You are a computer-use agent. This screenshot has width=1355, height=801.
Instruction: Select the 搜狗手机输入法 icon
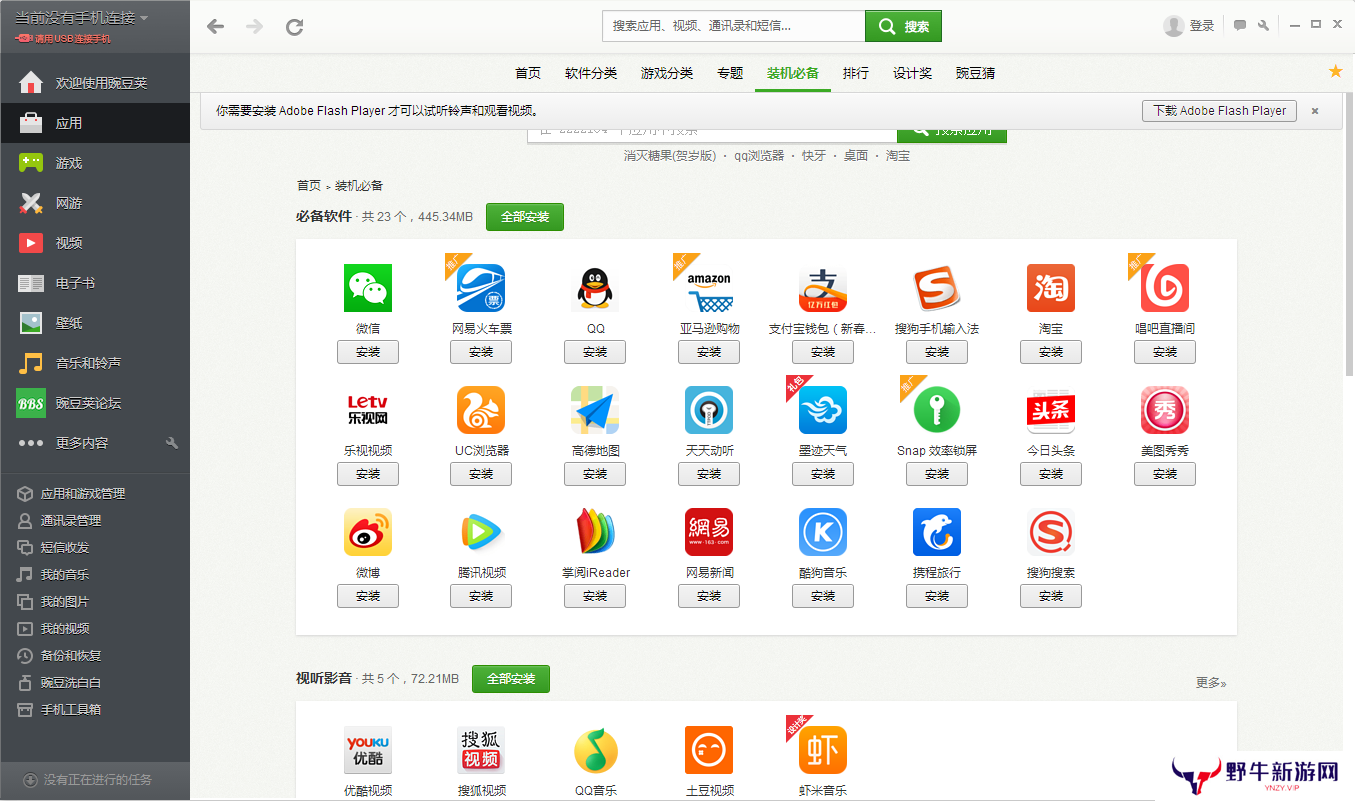point(937,288)
